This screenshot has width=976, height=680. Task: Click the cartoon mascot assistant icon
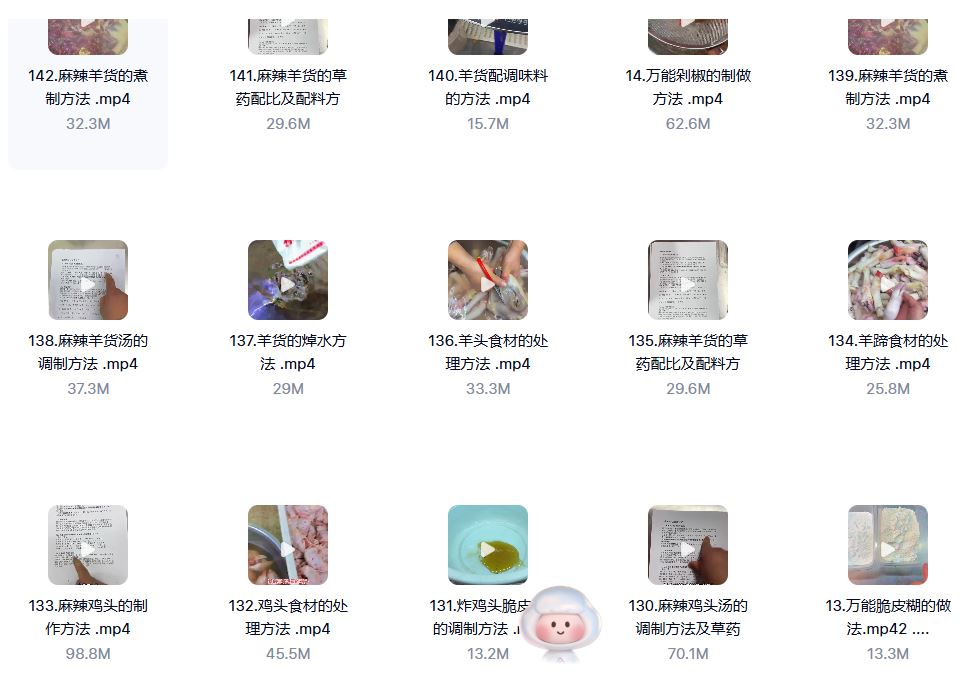[x=560, y=624]
